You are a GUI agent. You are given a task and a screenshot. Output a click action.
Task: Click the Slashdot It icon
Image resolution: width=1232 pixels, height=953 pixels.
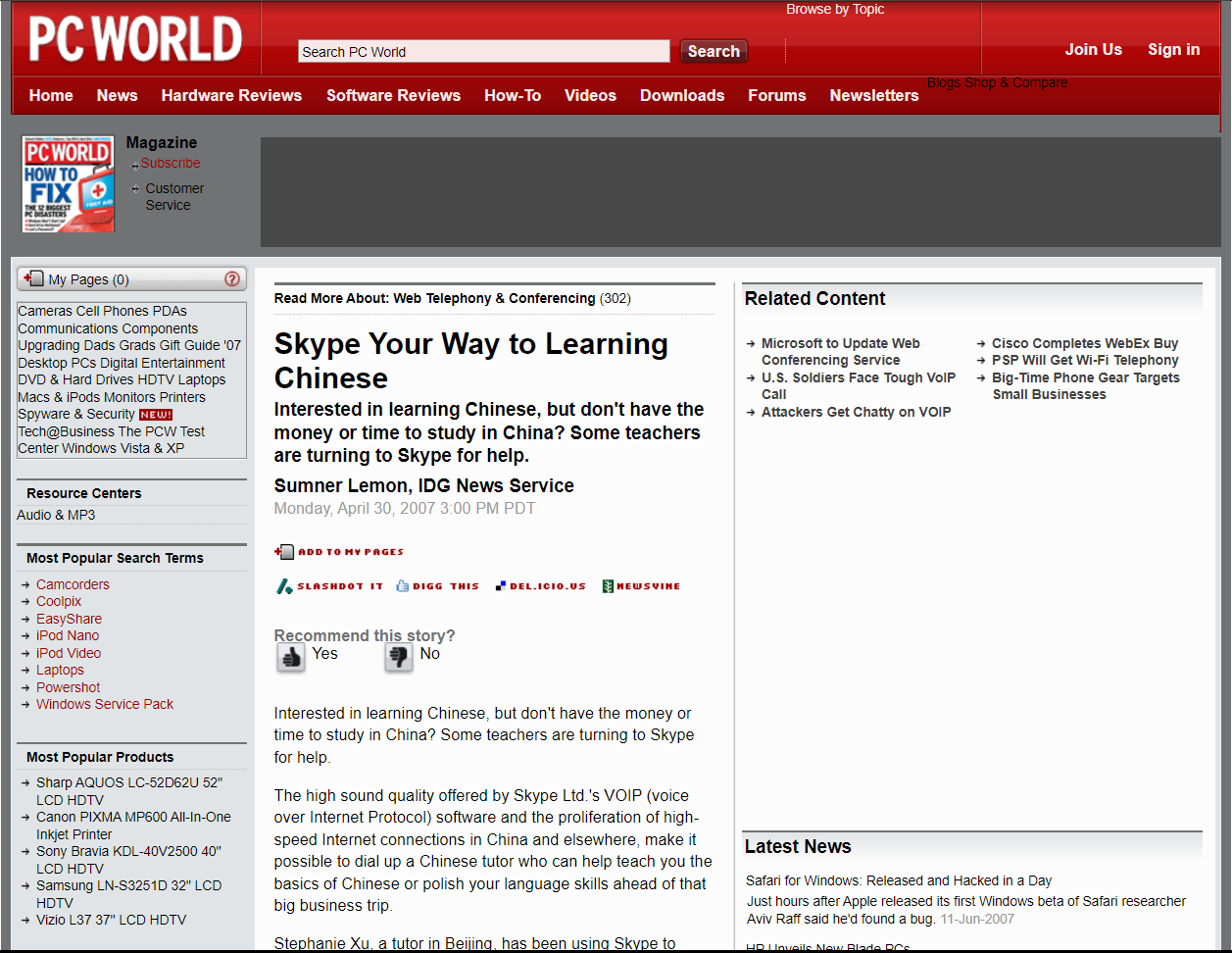(x=284, y=586)
